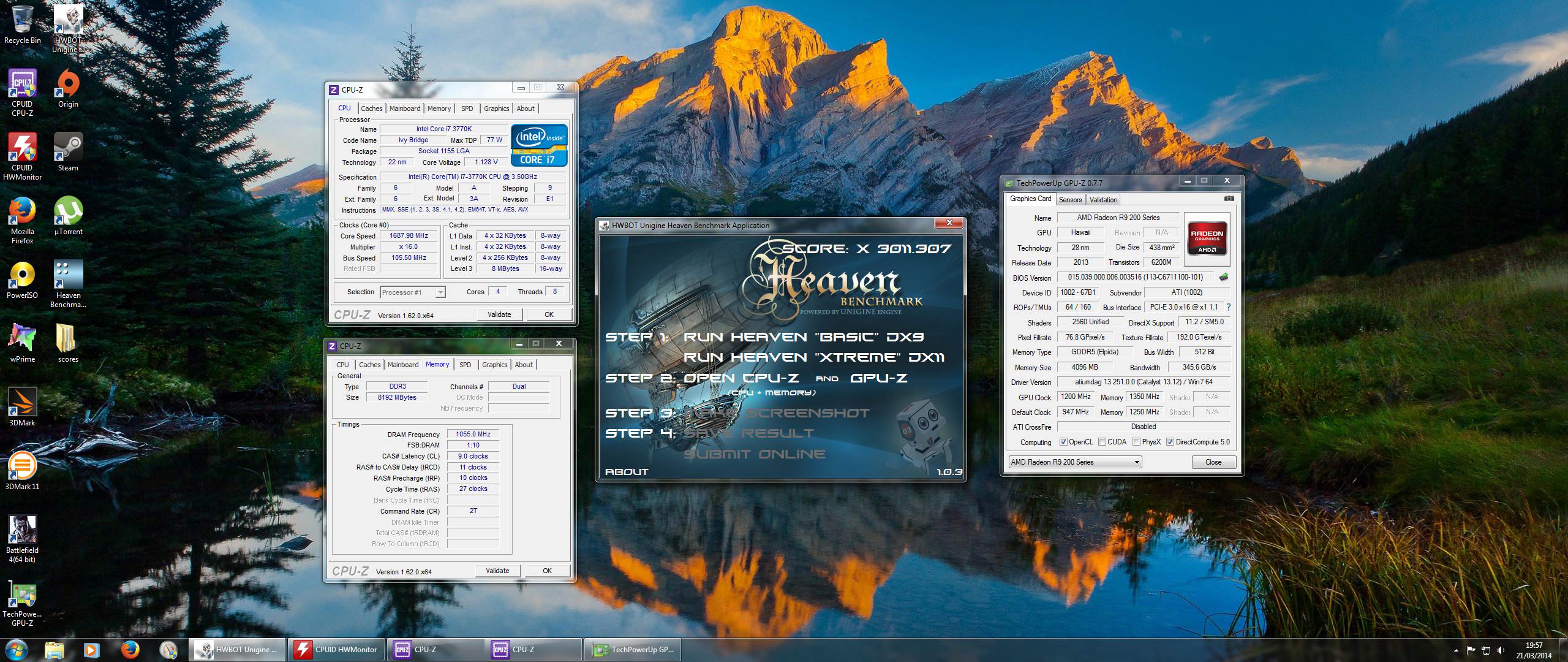Open CPU tab in bottom CPU-Z window

[x=342, y=365]
